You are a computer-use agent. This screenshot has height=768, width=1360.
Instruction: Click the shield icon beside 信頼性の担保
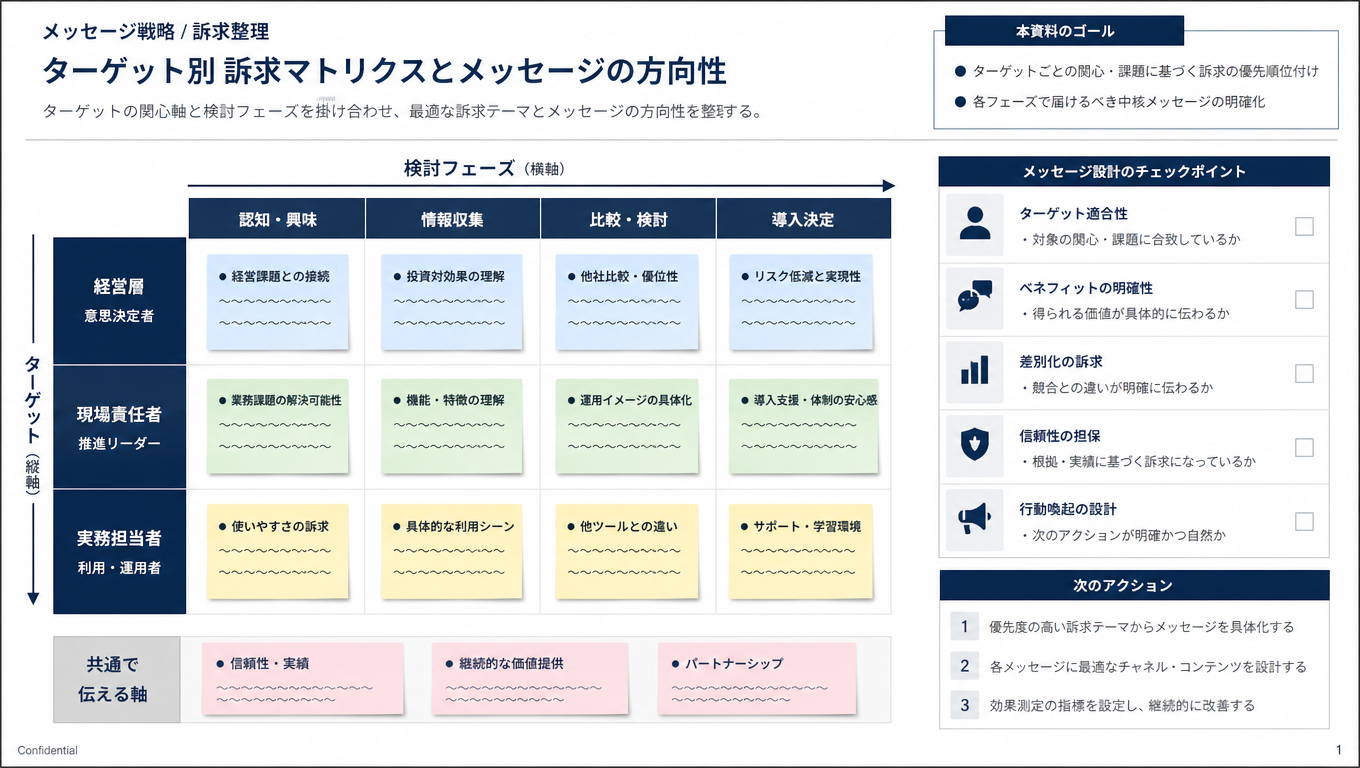[975, 446]
